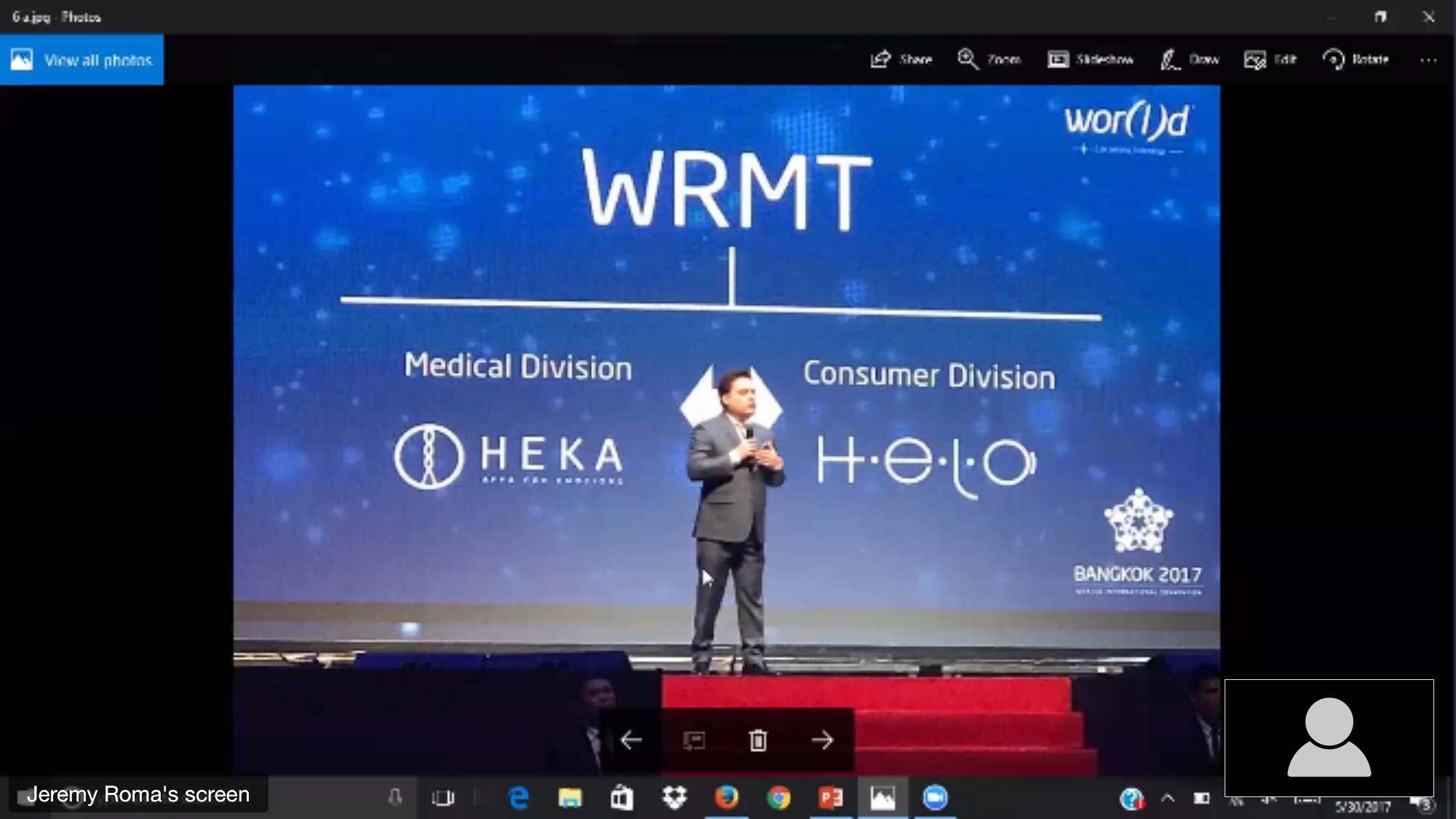Start the Slideshow
Viewport: 1456px width, 819px height.
pos(1090,60)
